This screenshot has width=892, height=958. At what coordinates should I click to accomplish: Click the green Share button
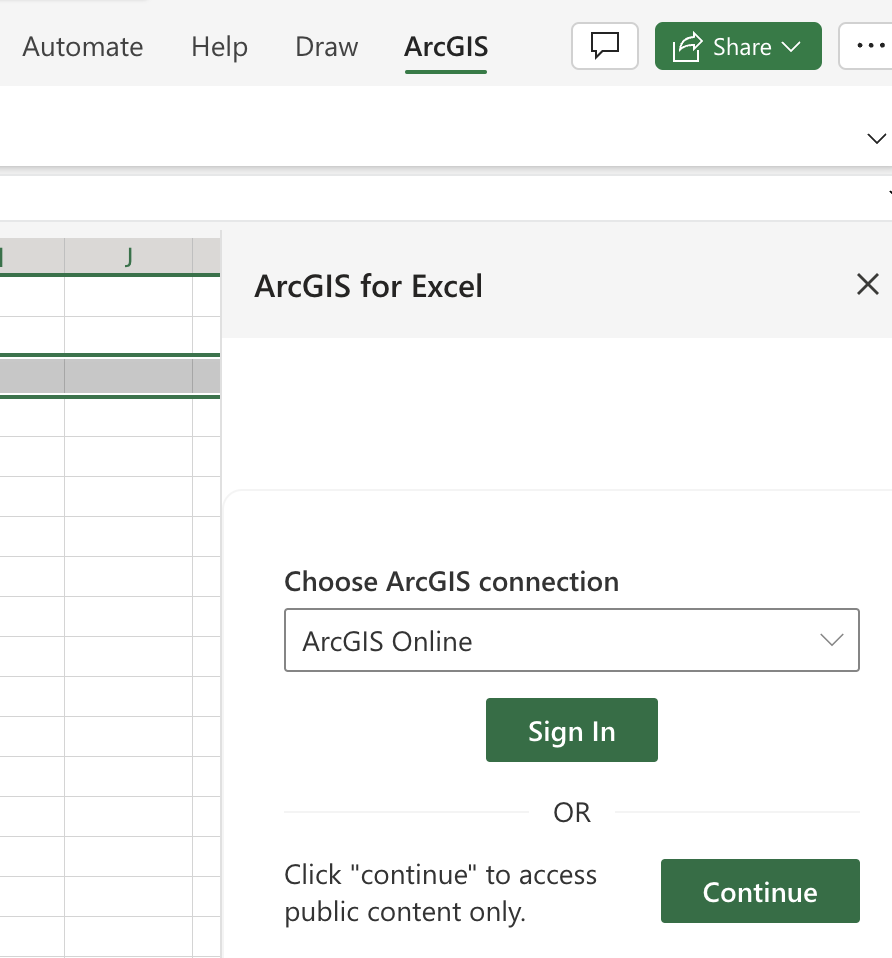(x=738, y=46)
